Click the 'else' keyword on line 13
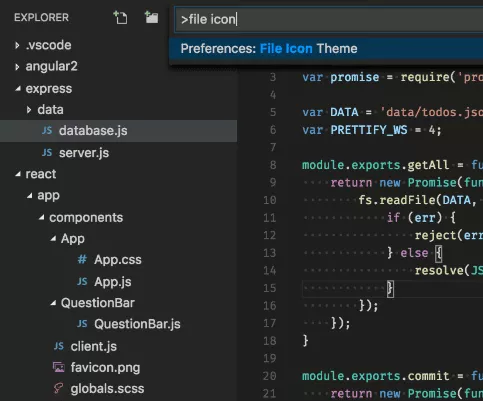483x401 pixels. tap(414, 253)
